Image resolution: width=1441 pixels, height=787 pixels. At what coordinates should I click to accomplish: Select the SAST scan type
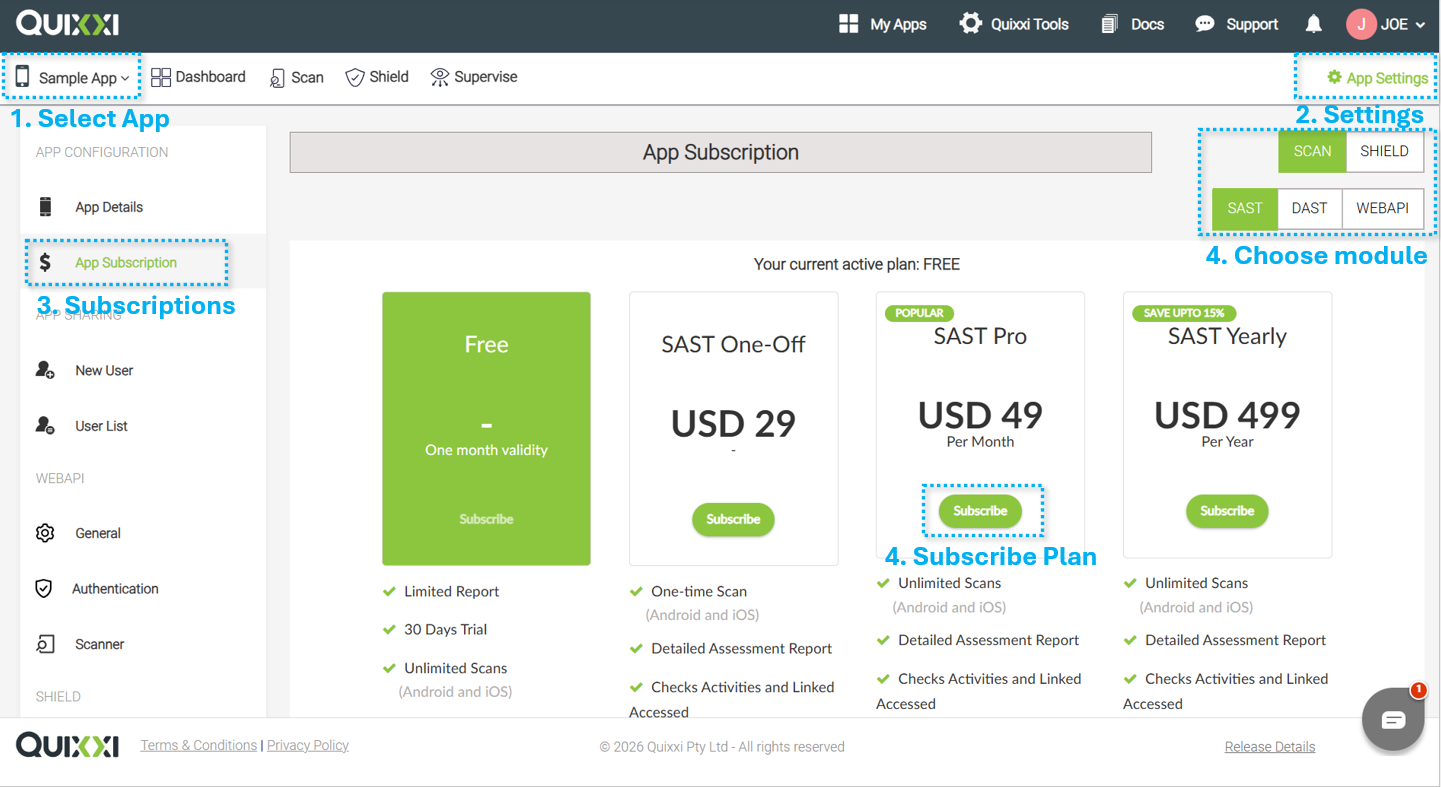click(x=1245, y=208)
